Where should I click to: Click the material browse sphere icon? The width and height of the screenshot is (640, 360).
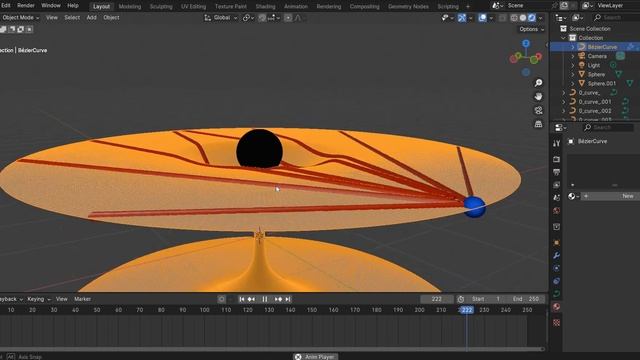572,196
